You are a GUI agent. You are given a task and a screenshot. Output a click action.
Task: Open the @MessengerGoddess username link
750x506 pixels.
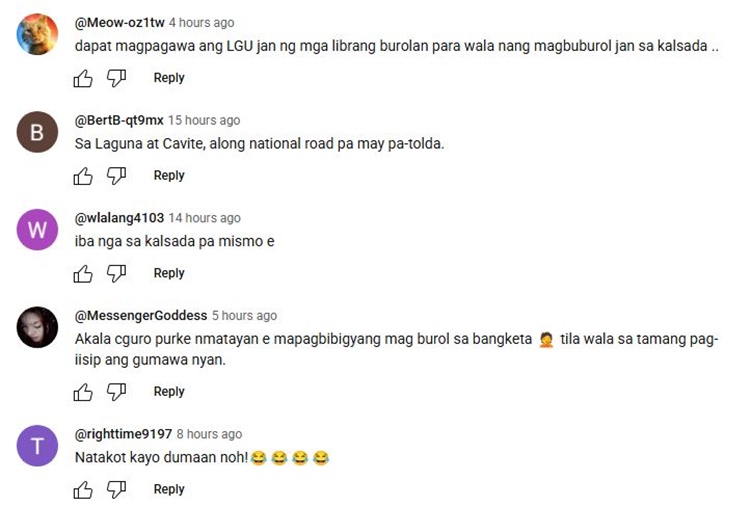click(x=141, y=316)
